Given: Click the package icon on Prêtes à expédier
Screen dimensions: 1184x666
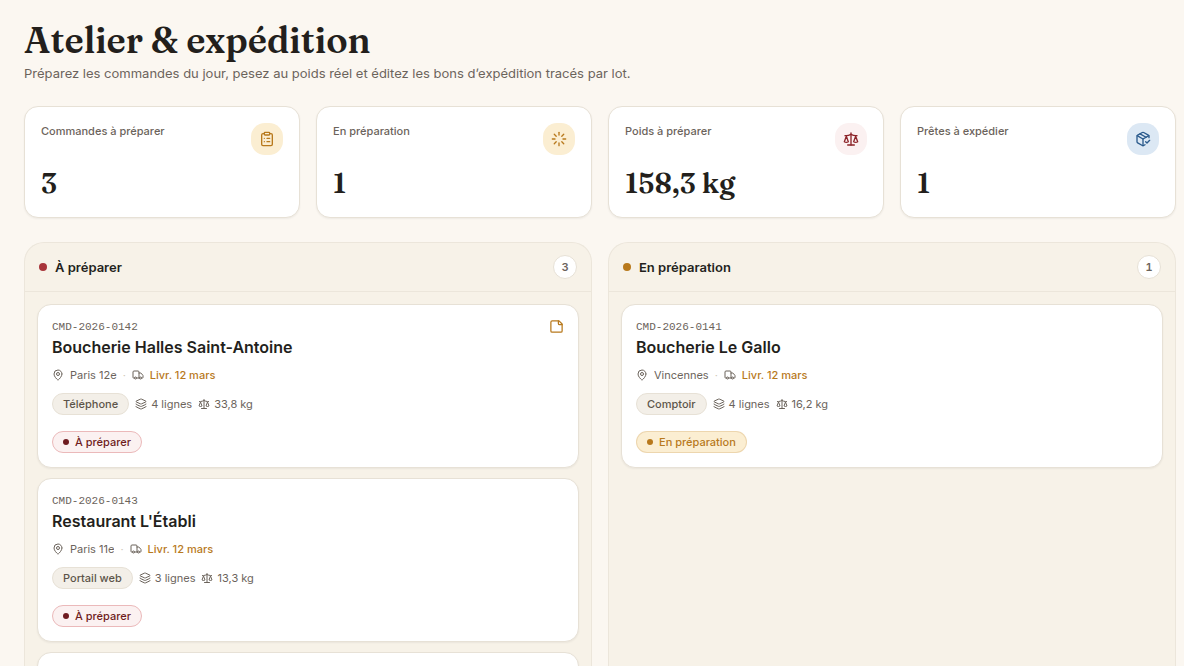Looking at the screenshot, I should 1142,139.
